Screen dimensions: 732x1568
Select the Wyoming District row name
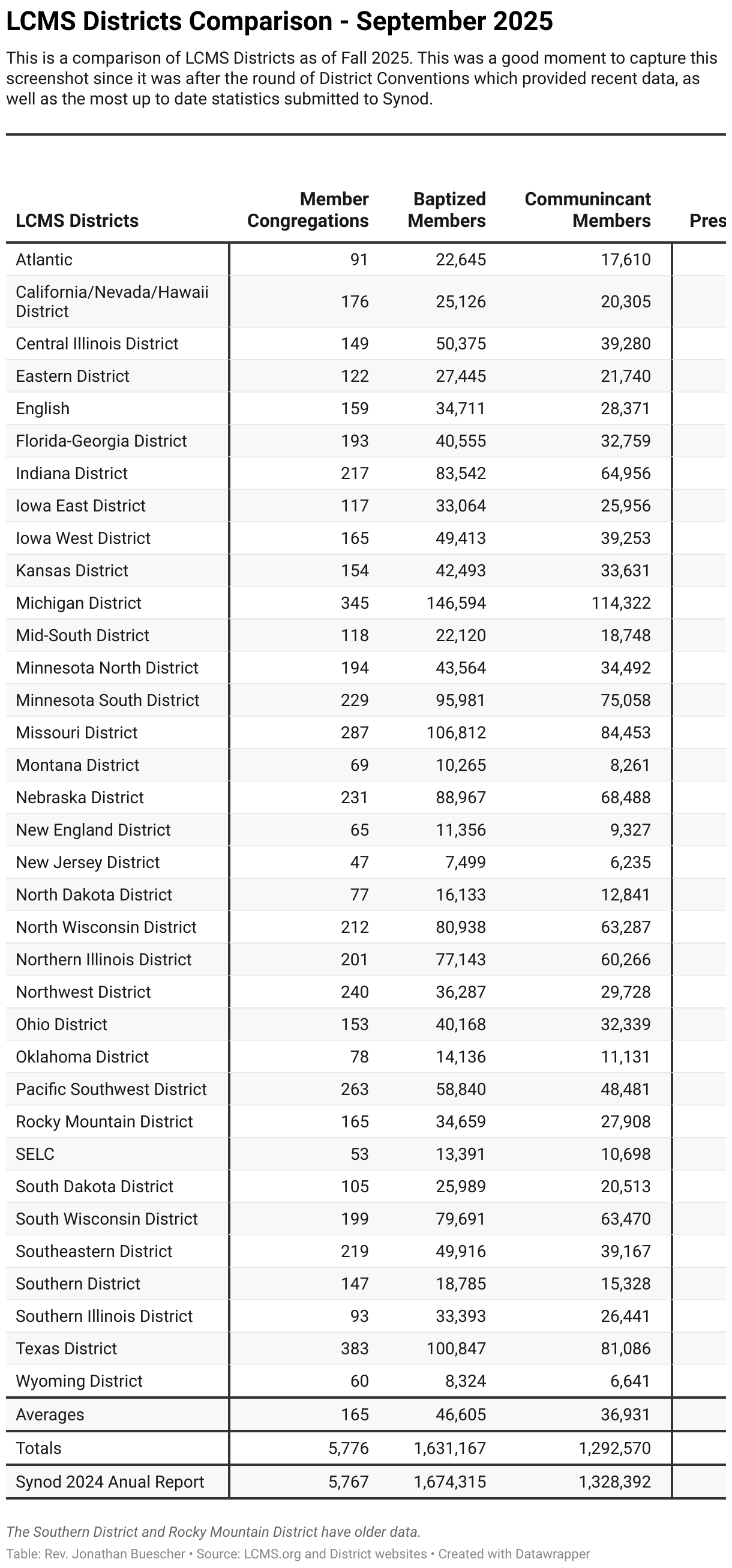click(79, 1381)
